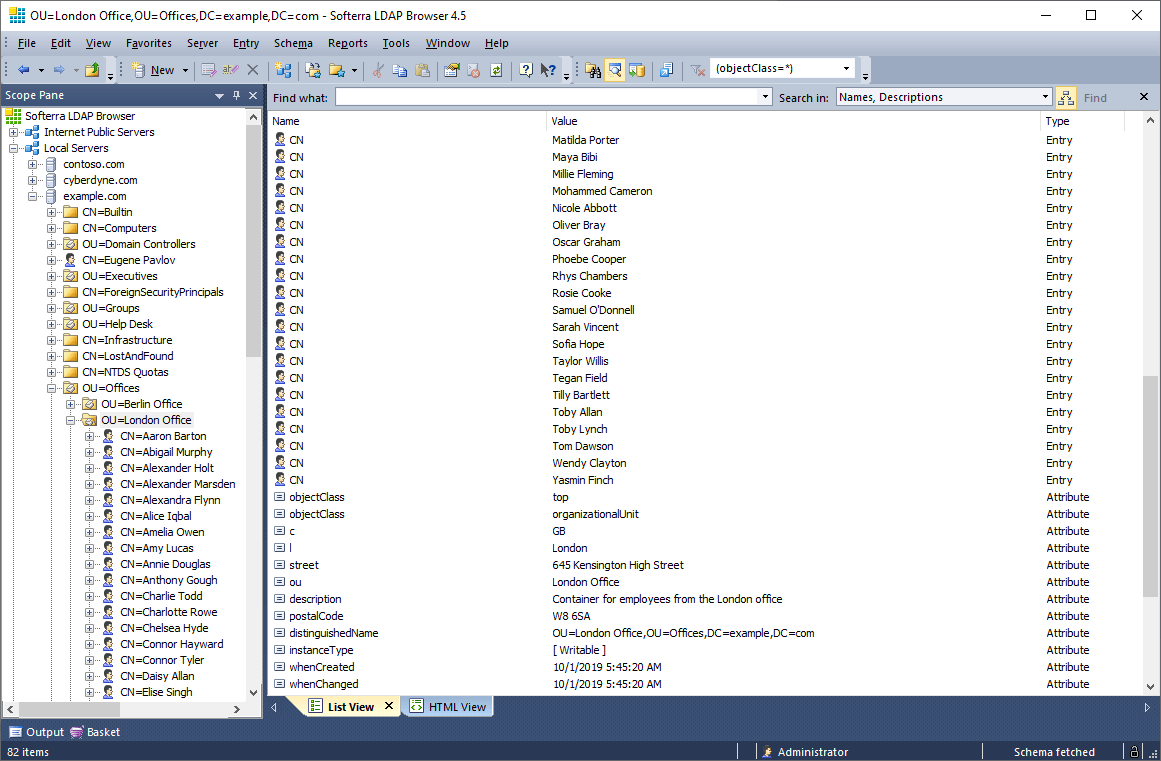Click the Cut icon on the toolbar
The image size is (1161, 761).
point(377,70)
